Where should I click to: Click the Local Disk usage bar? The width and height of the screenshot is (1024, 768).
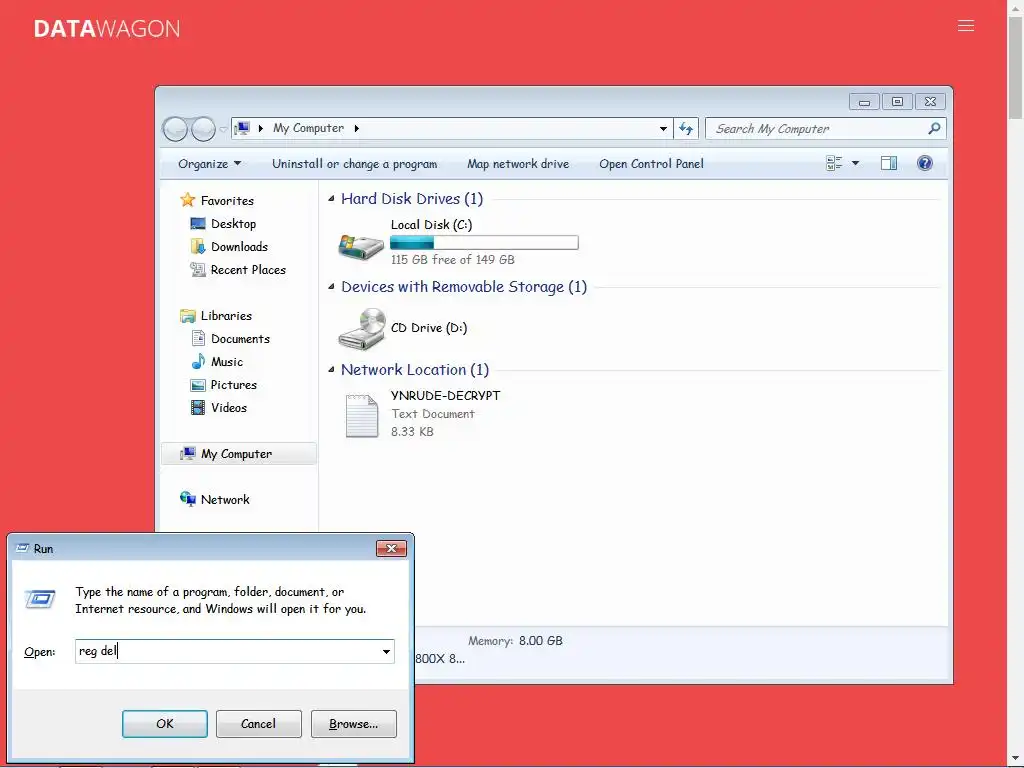(x=484, y=243)
